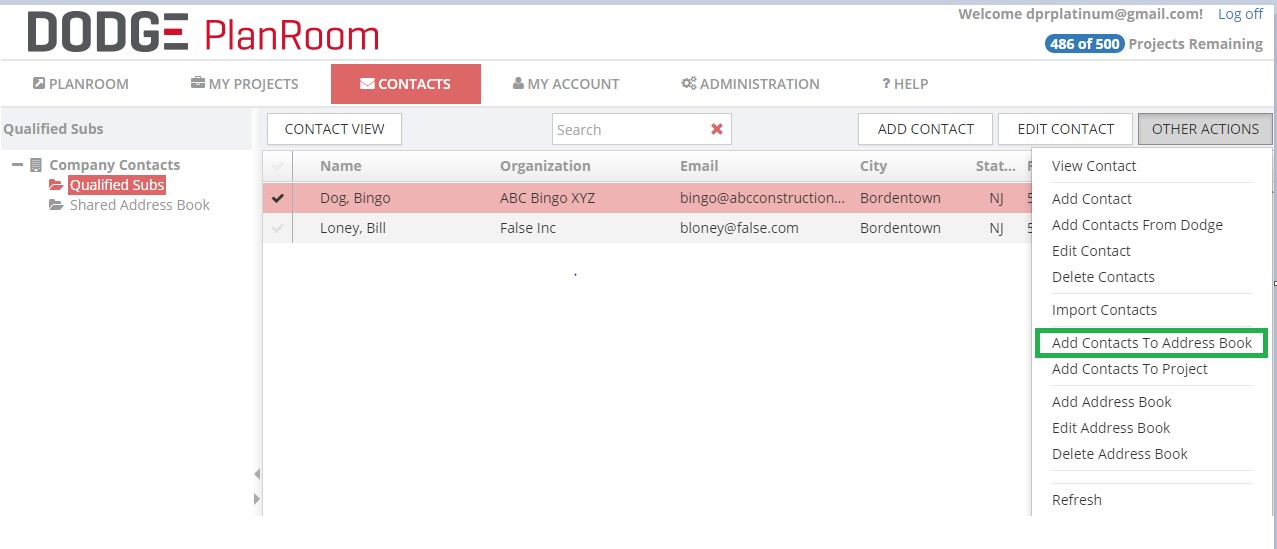Image resolution: width=1277 pixels, height=549 pixels.
Task: Click the Dodge PlanRoom logo
Action: click(x=203, y=33)
